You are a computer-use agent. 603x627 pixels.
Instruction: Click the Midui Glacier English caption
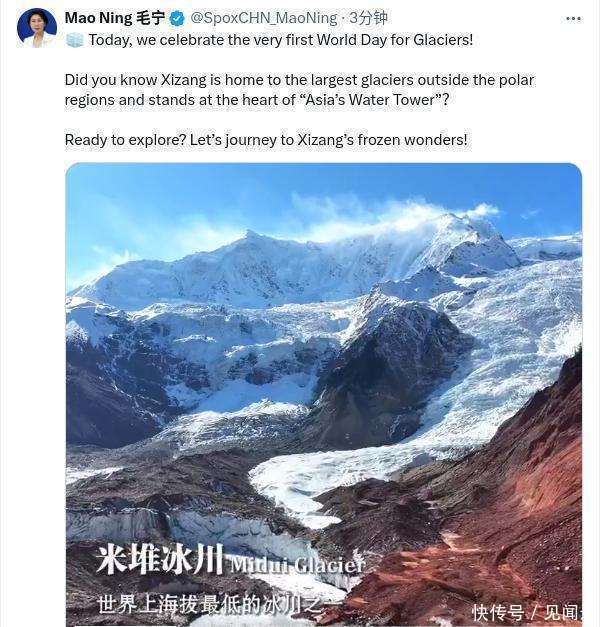click(x=298, y=564)
